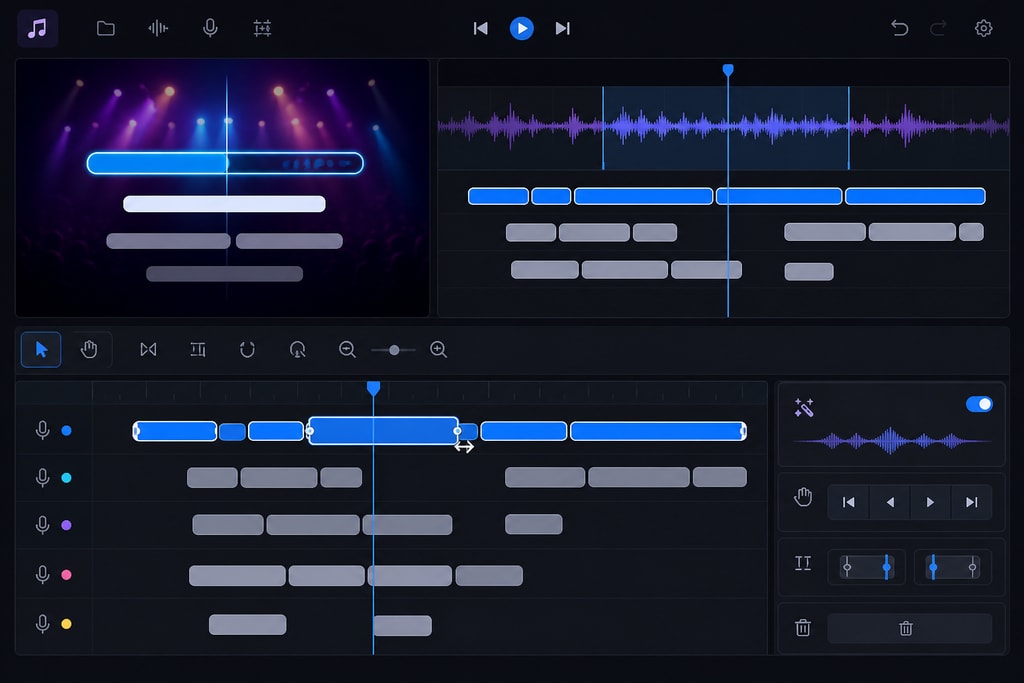Redo the last action
1024x683 pixels.
click(x=938, y=28)
